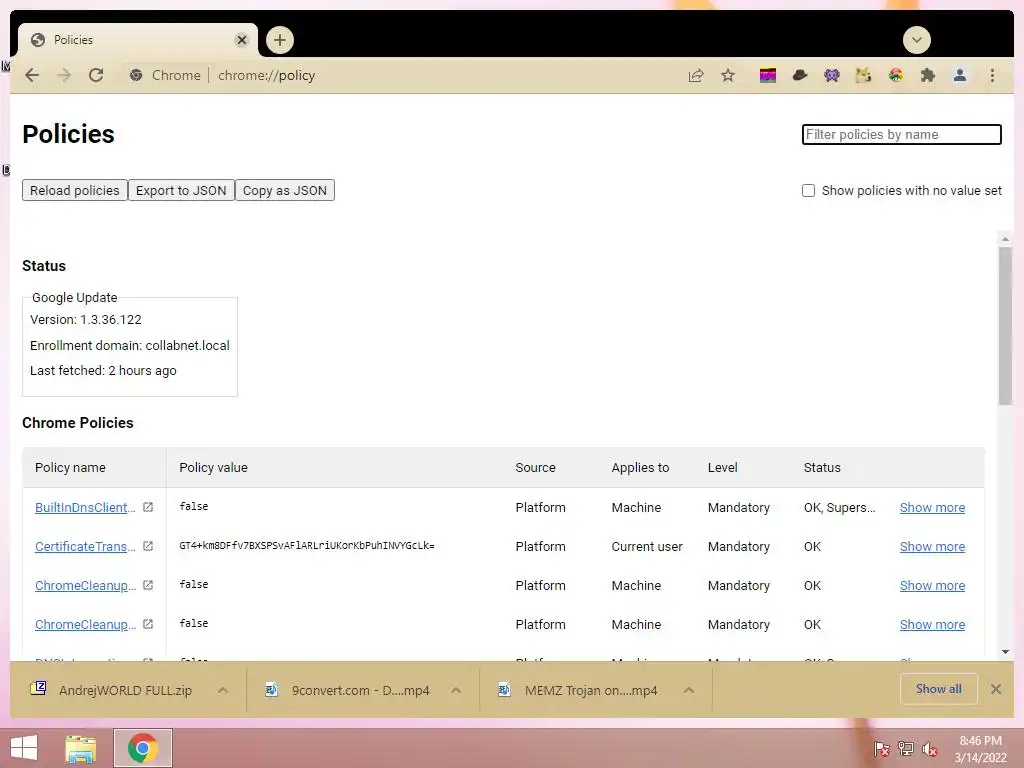Focus the Filter policies by name field
1024x768 pixels.
[x=901, y=135]
